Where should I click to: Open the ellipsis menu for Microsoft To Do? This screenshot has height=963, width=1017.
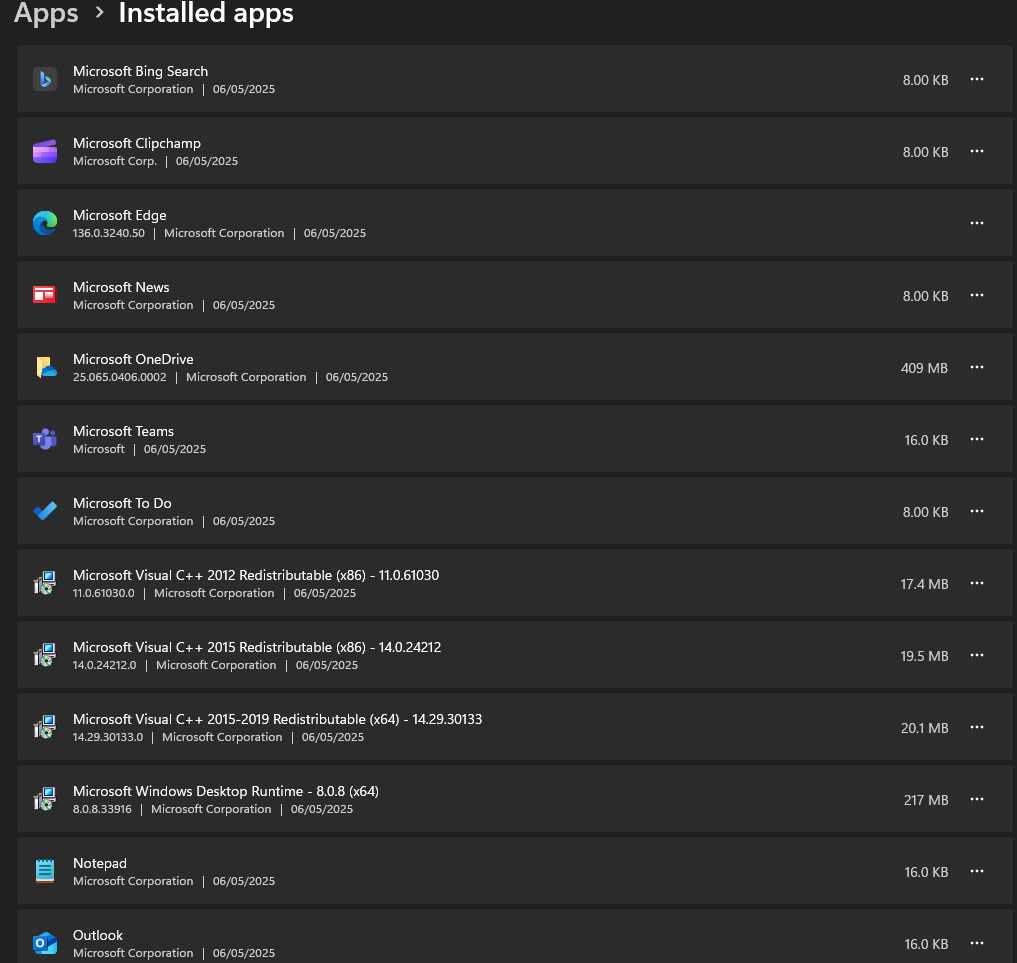977,511
